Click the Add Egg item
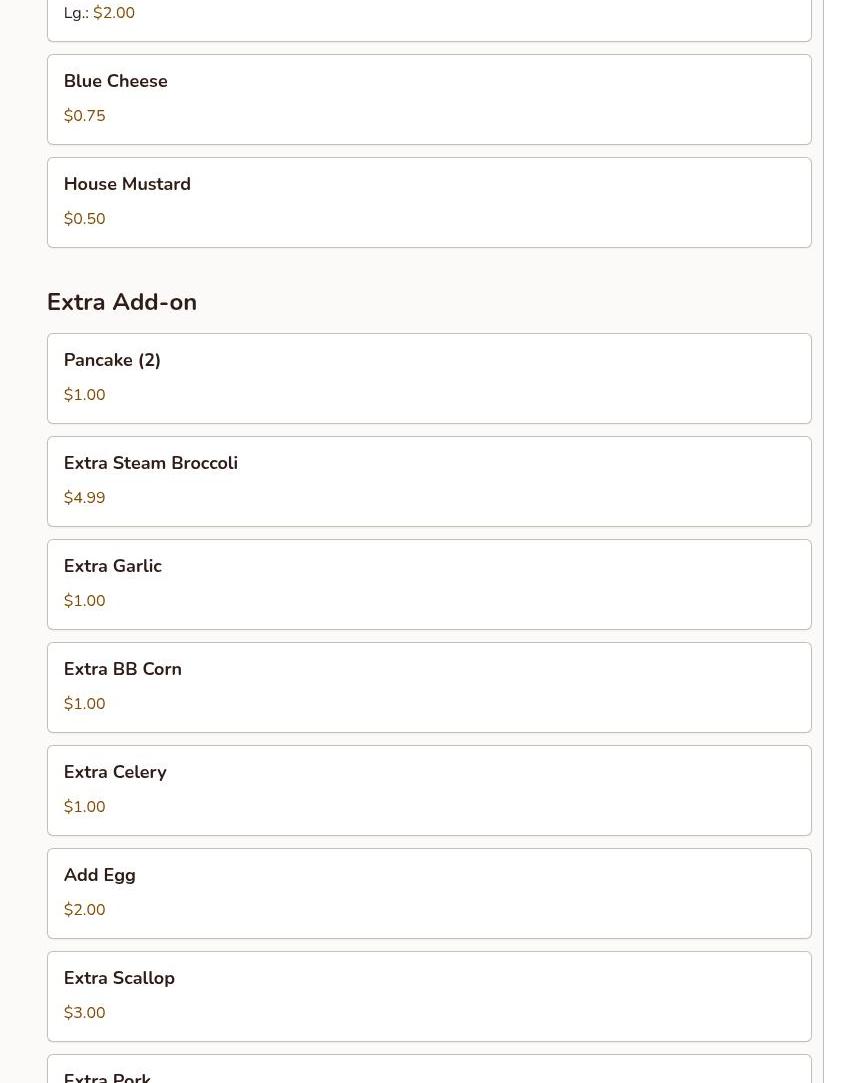This screenshot has width=844, height=1083. tap(429, 893)
